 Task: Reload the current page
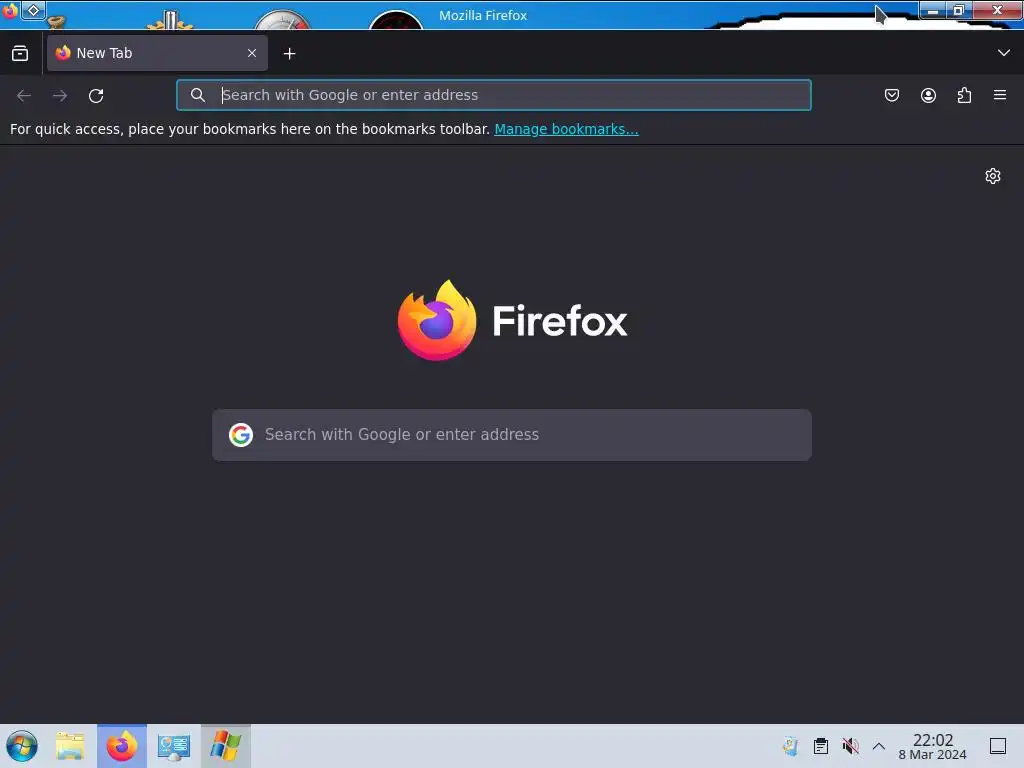pyautogui.click(x=96, y=95)
